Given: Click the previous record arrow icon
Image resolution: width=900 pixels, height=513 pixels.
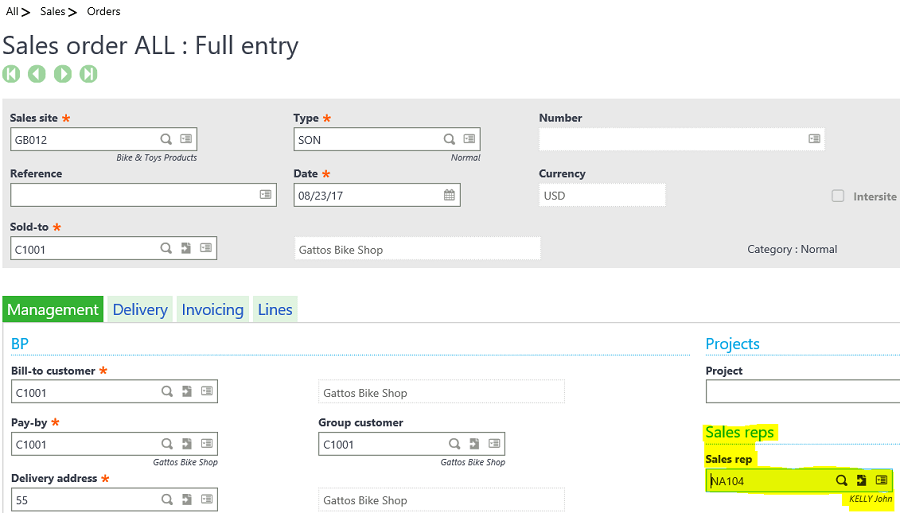Looking at the screenshot, I should pos(37,74).
